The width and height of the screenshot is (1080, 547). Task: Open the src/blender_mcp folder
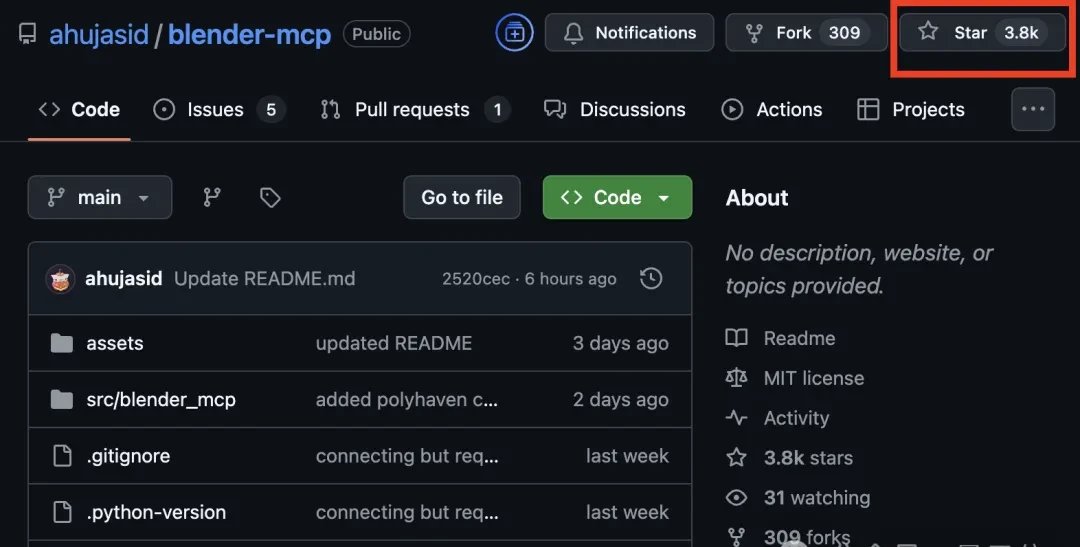161,400
